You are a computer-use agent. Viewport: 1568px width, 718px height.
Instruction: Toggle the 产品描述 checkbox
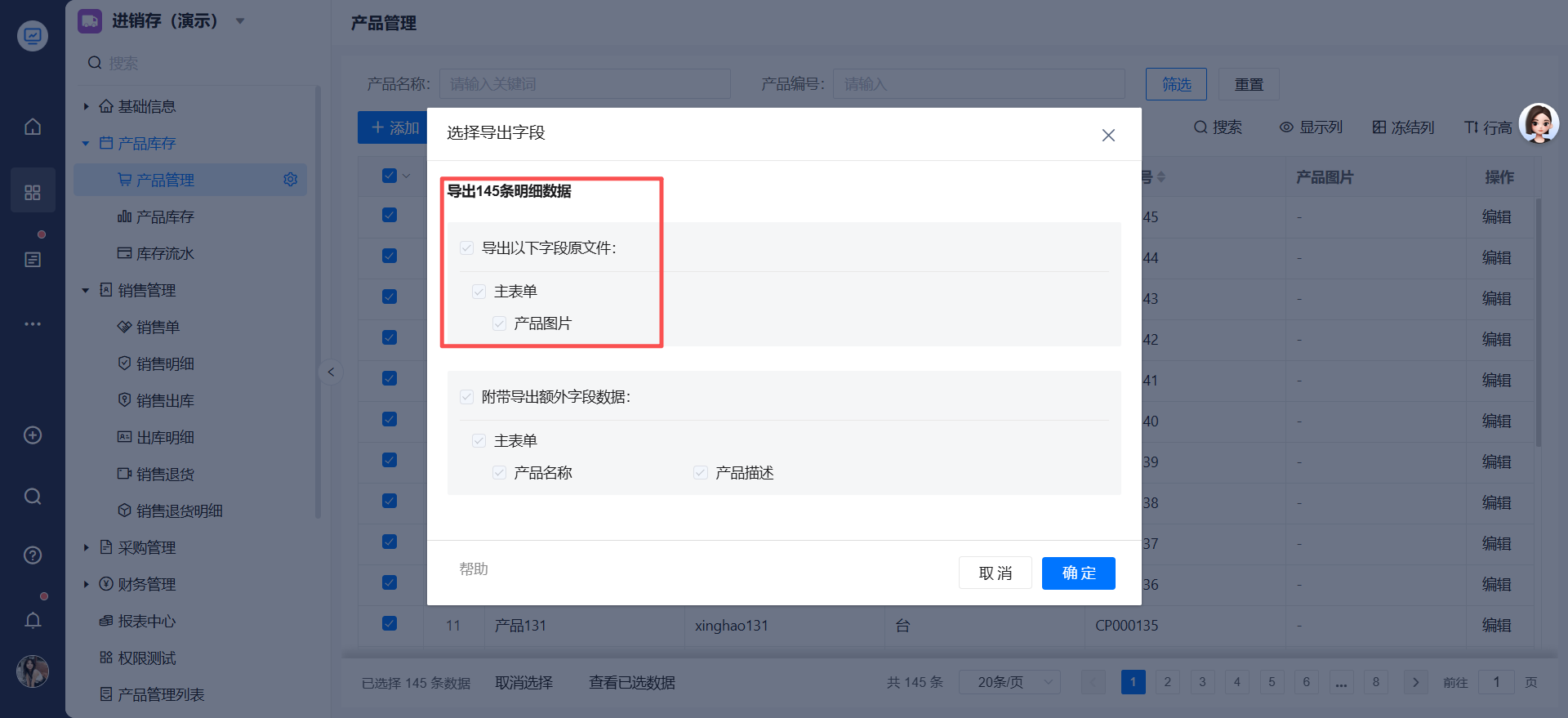point(701,473)
